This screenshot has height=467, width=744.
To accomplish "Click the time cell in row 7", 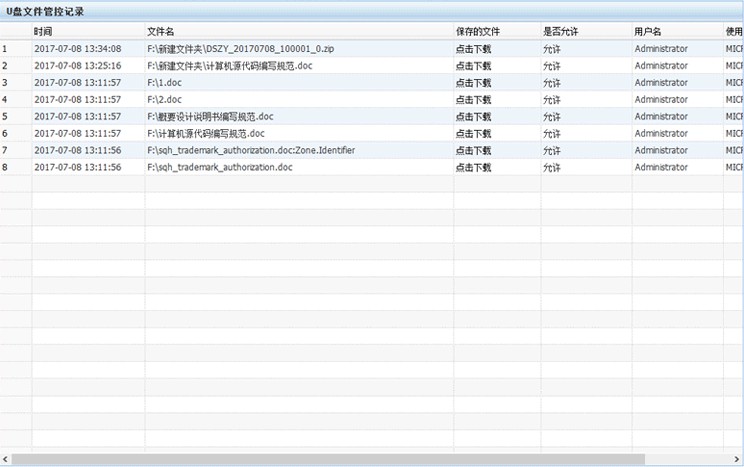I will coord(77,150).
